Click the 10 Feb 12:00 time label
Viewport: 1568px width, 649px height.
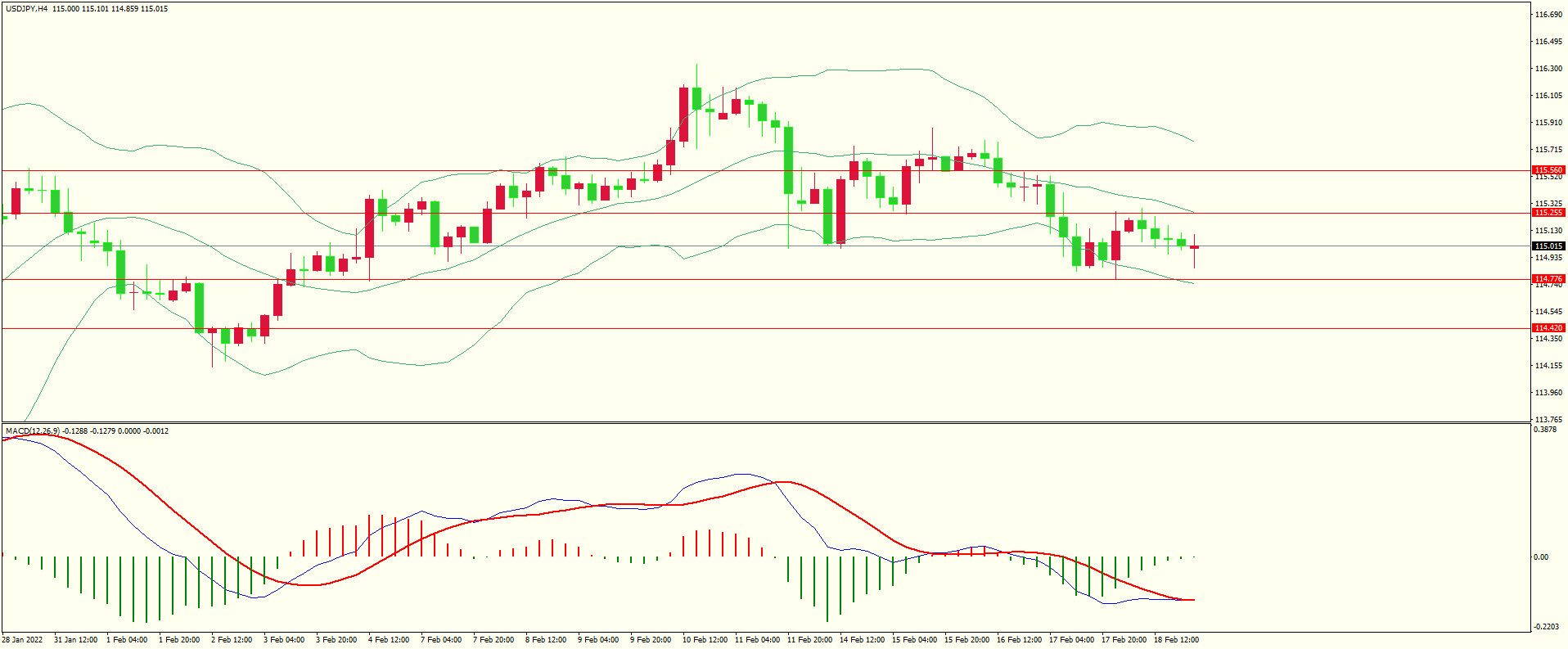(705, 640)
